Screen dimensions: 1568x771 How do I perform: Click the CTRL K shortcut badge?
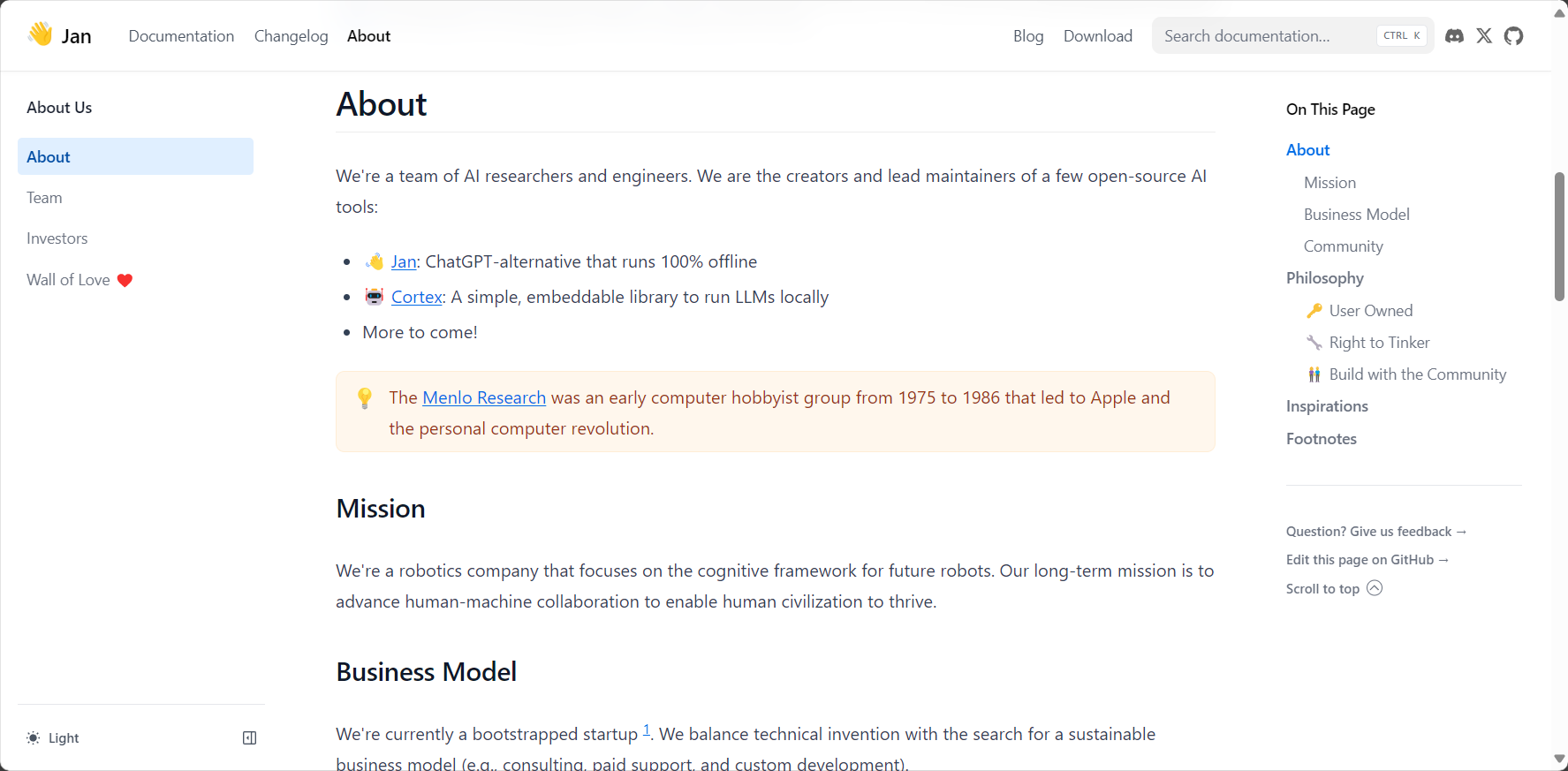pyautogui.click(x=1401, y=36)
